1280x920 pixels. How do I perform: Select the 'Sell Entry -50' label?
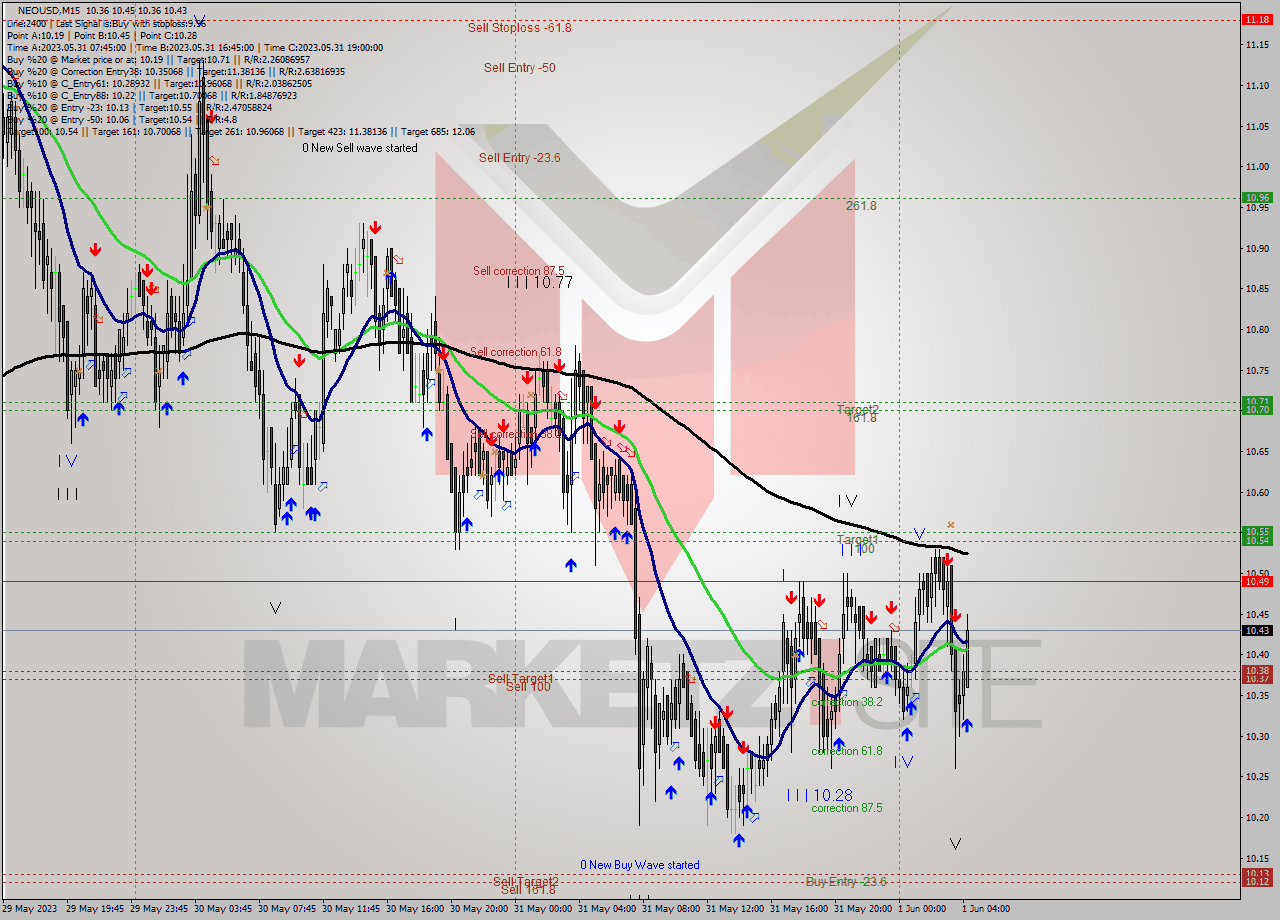click(x=519, y=68)
